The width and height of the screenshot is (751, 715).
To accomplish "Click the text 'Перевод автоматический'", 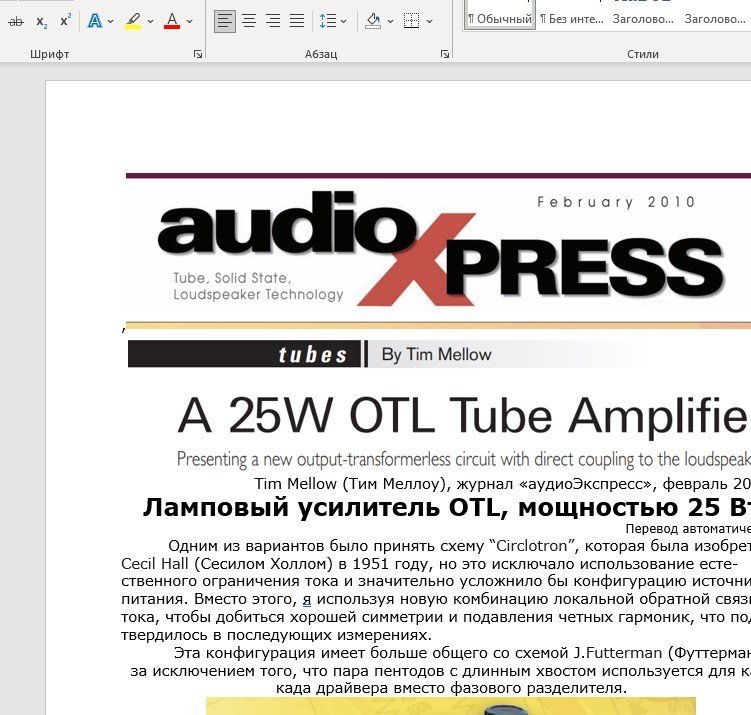I will pyautogui.click(x=688, y=529).
